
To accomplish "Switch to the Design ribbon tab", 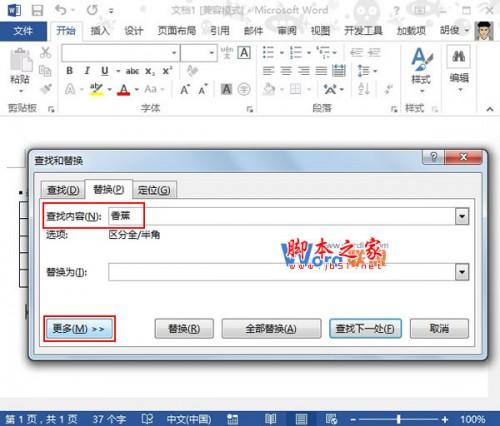I will (x=134, y=31).
